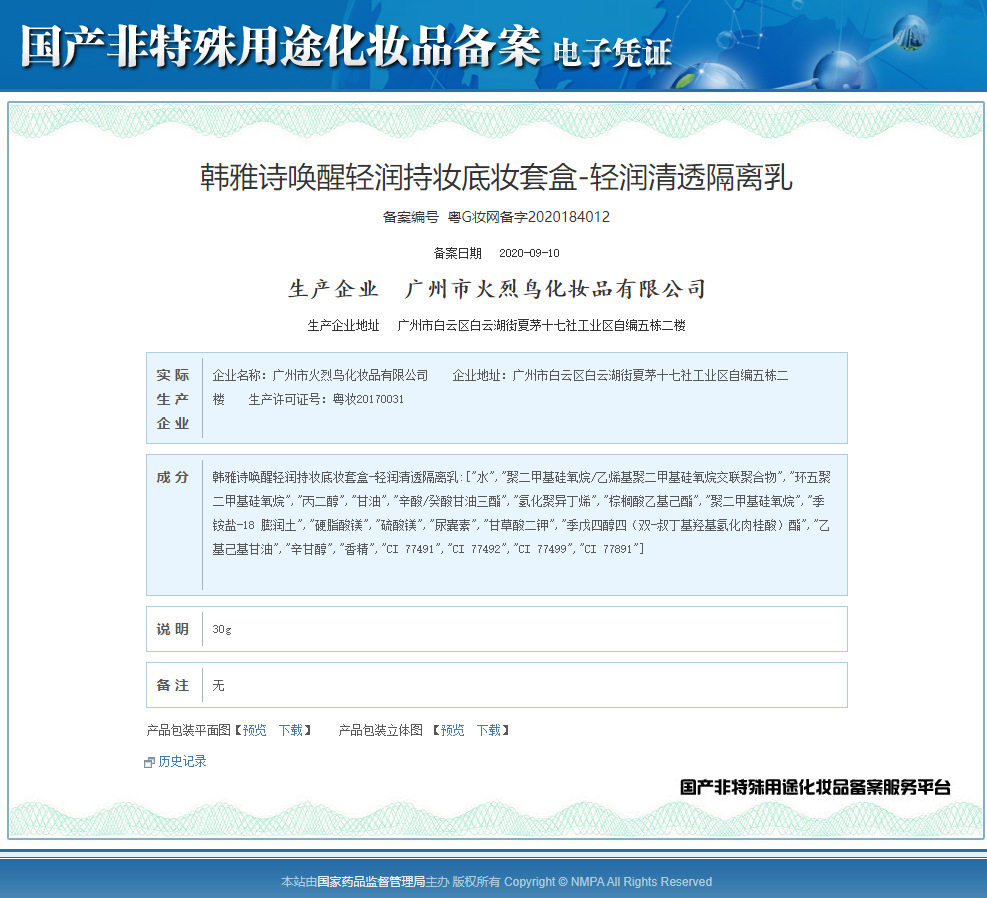Screen dimensions: 987x898
Task: Click the history record icon beside 历史记录
Action: coord(149,762)
